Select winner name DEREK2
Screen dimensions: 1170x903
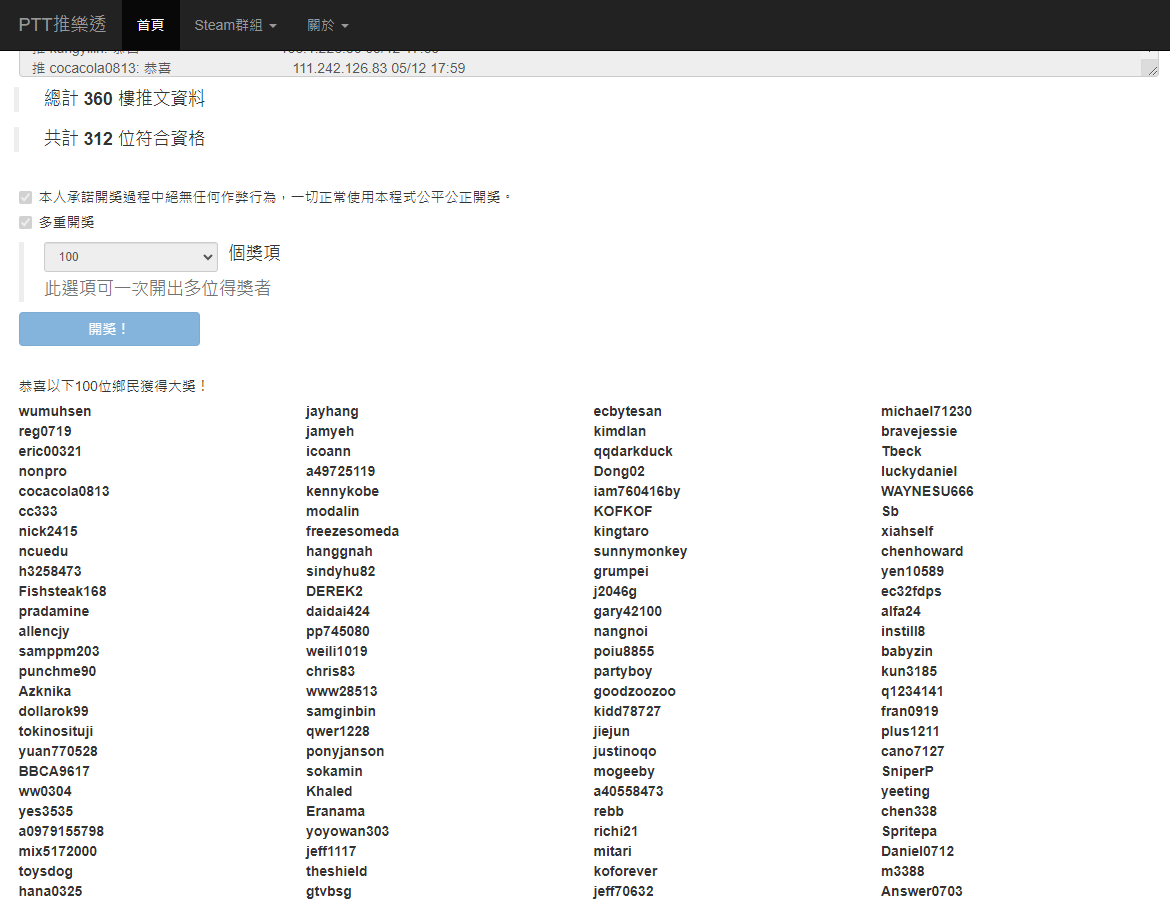pos(334,591)
